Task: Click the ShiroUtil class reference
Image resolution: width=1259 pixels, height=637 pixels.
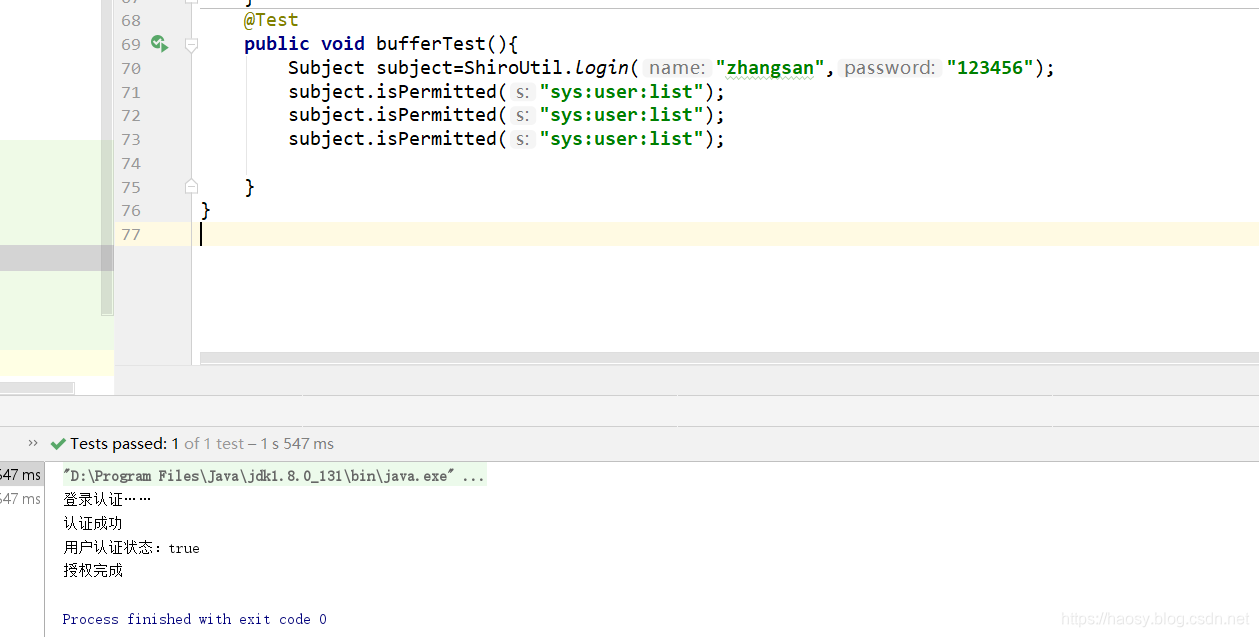Action: click(x=514, y=68)
